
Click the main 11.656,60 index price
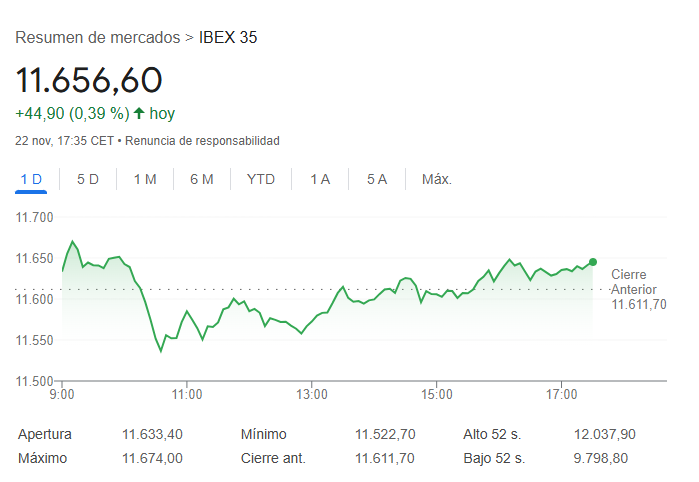coord(88,79)
